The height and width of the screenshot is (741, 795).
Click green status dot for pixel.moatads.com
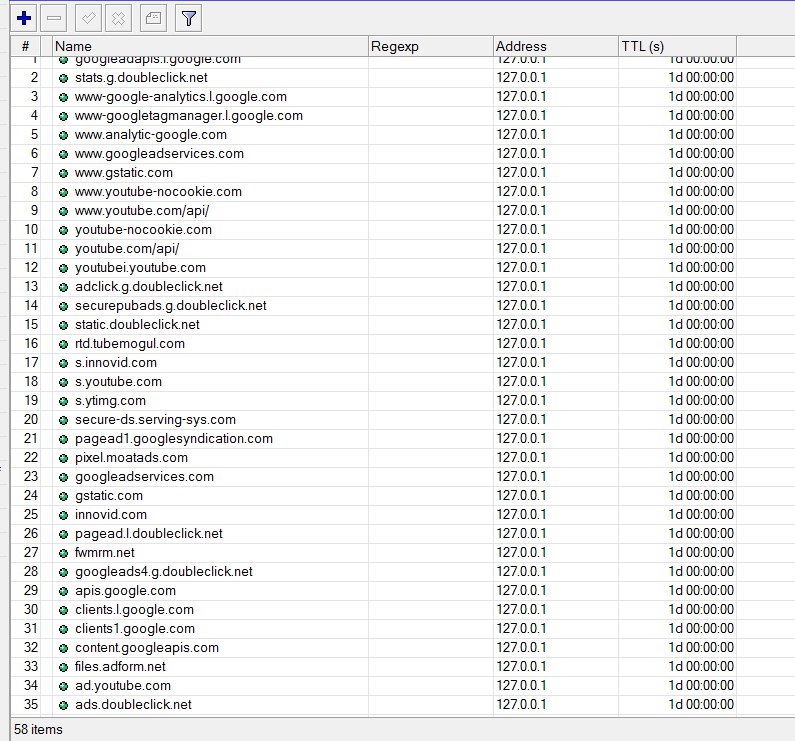coord(63,458)
